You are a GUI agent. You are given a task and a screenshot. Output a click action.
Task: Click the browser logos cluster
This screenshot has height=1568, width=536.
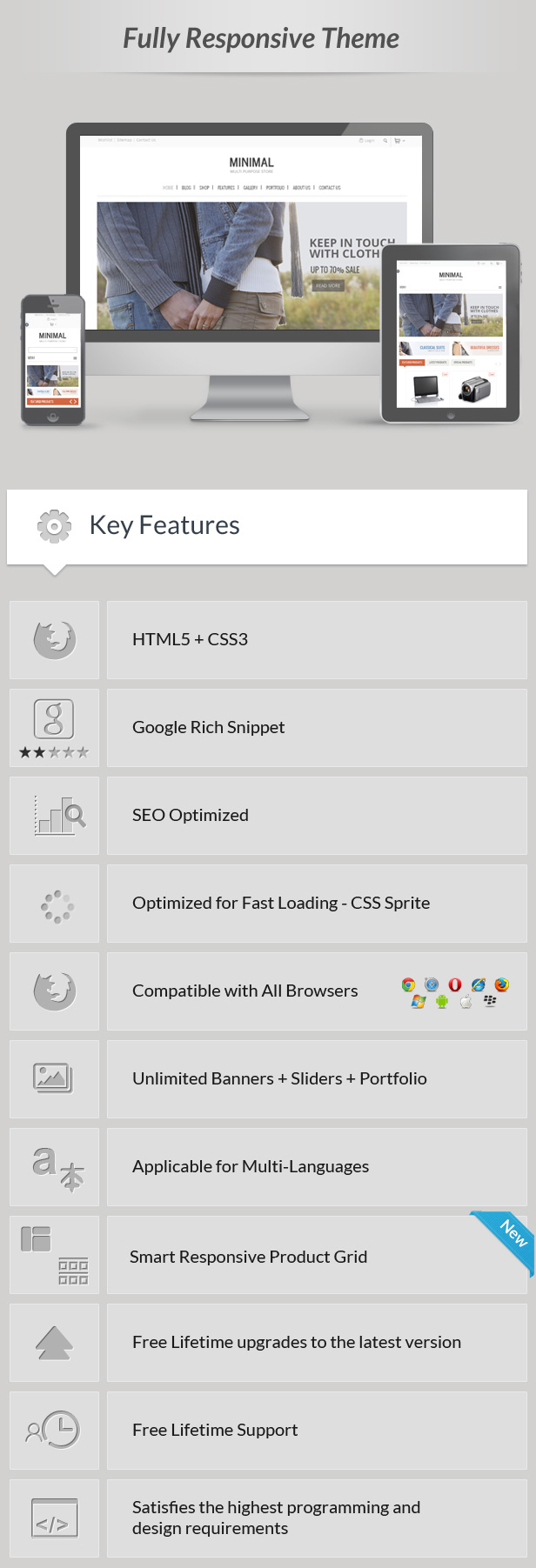[x=455, y=992]
